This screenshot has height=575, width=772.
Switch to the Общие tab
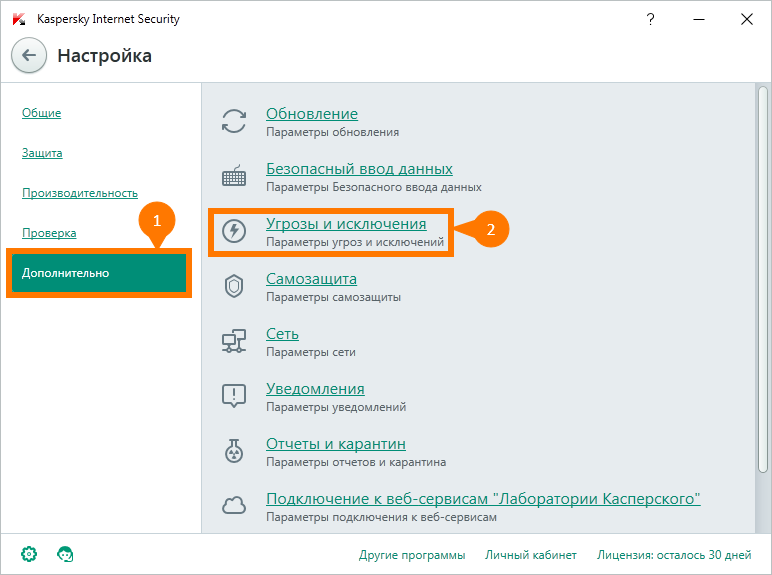(41, 113)
